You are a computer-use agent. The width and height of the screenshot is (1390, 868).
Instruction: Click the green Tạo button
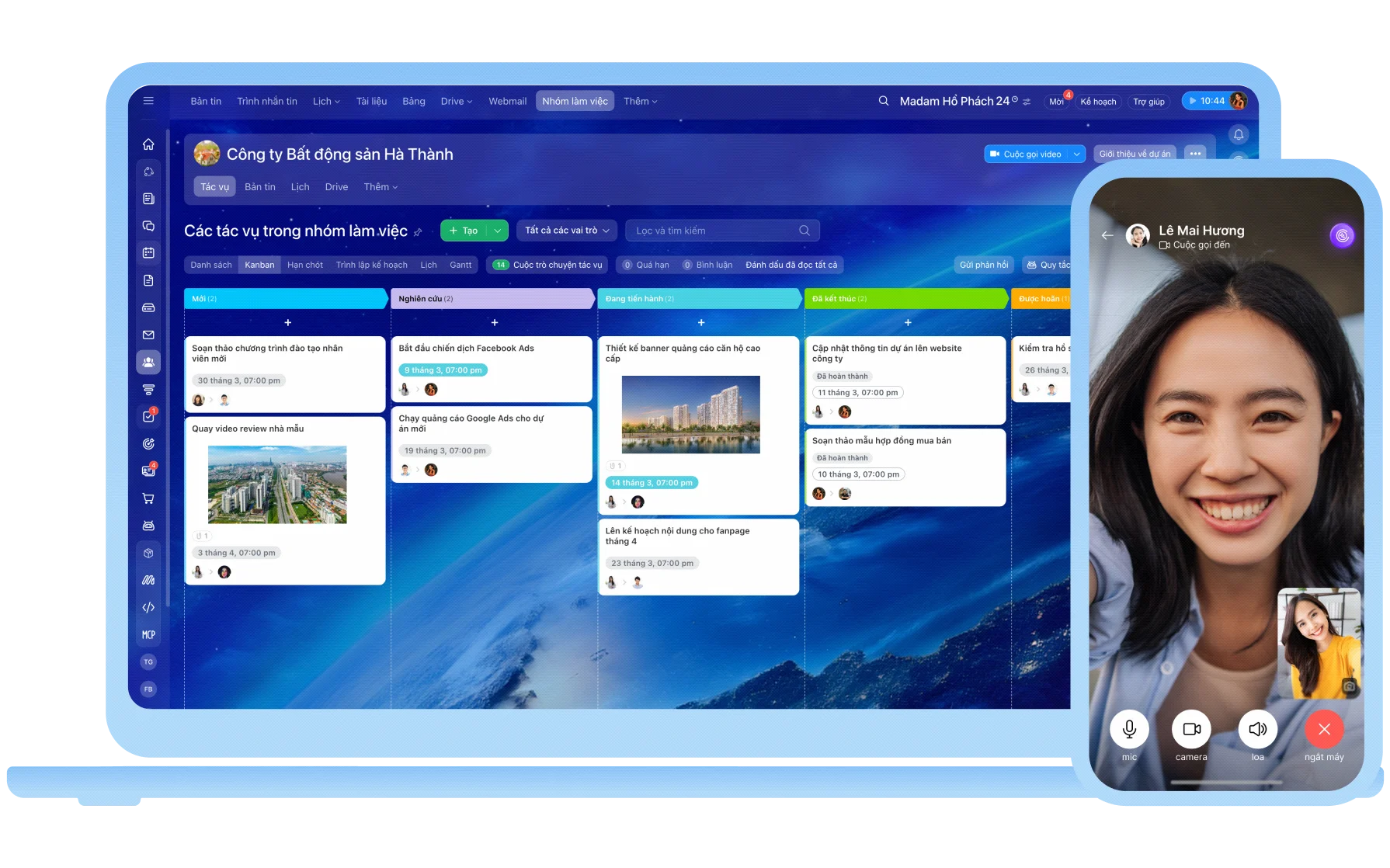click(x=464, y=231)
